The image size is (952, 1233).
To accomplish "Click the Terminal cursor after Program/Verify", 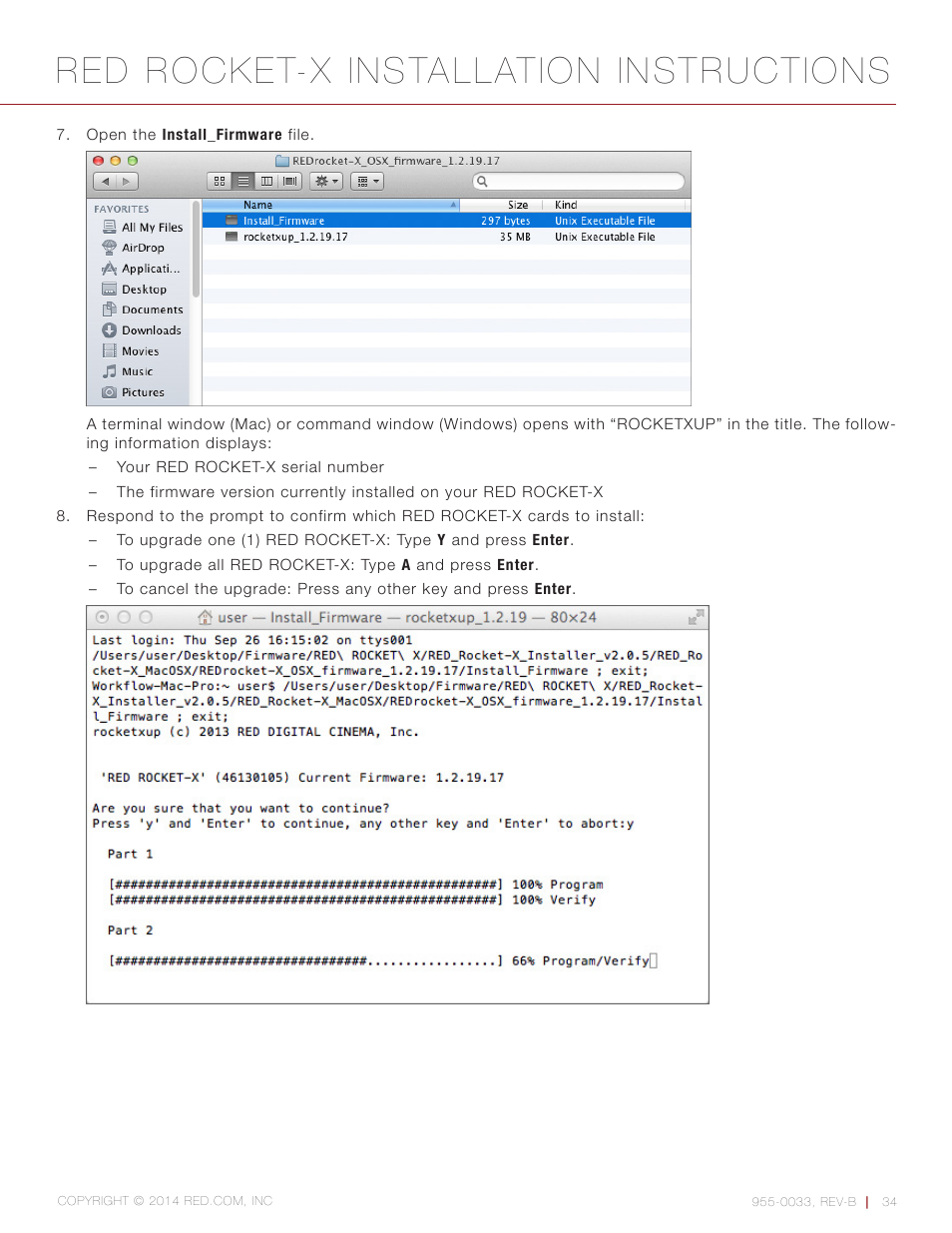I will click(x=654, y=961).
